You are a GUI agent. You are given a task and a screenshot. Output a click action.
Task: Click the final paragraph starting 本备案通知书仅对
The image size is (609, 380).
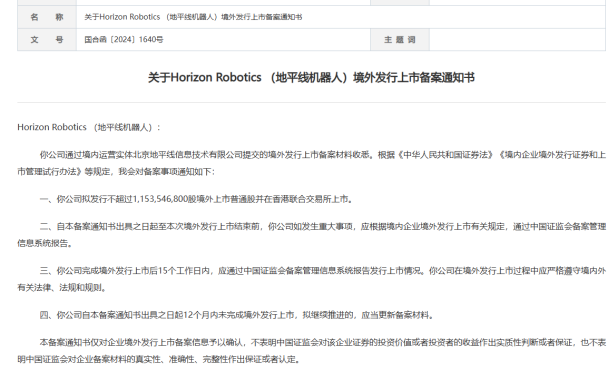click(311, 351)
